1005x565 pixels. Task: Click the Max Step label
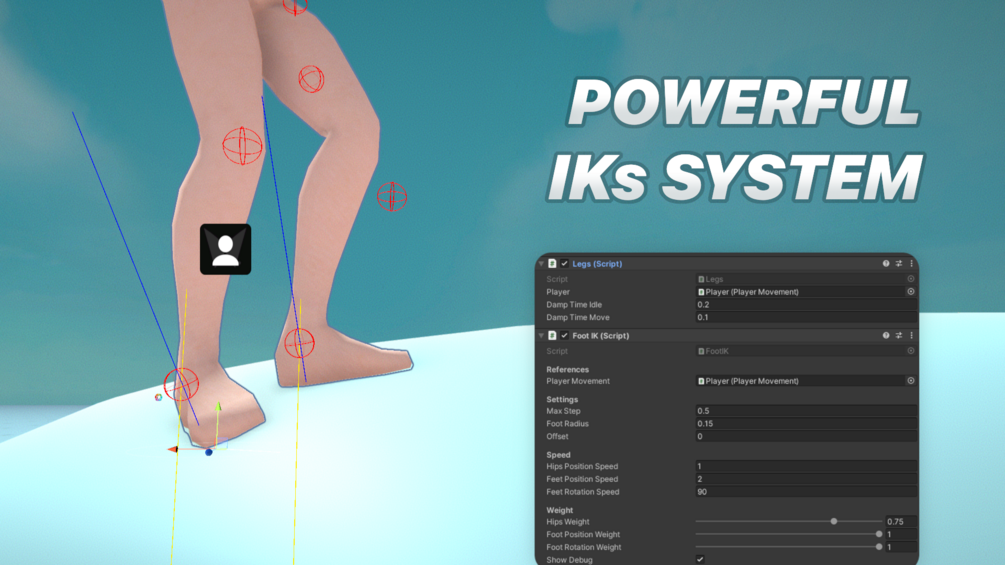tap(563, 411)
